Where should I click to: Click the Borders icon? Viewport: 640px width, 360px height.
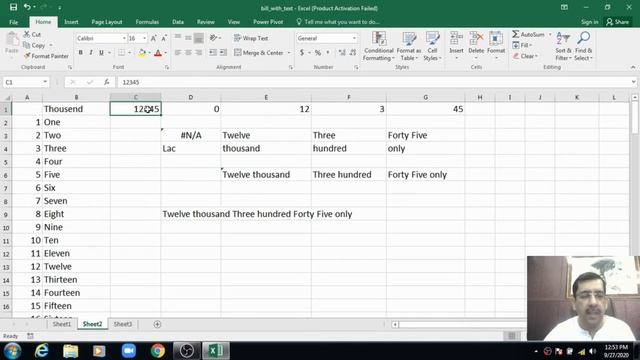point(122,53)
